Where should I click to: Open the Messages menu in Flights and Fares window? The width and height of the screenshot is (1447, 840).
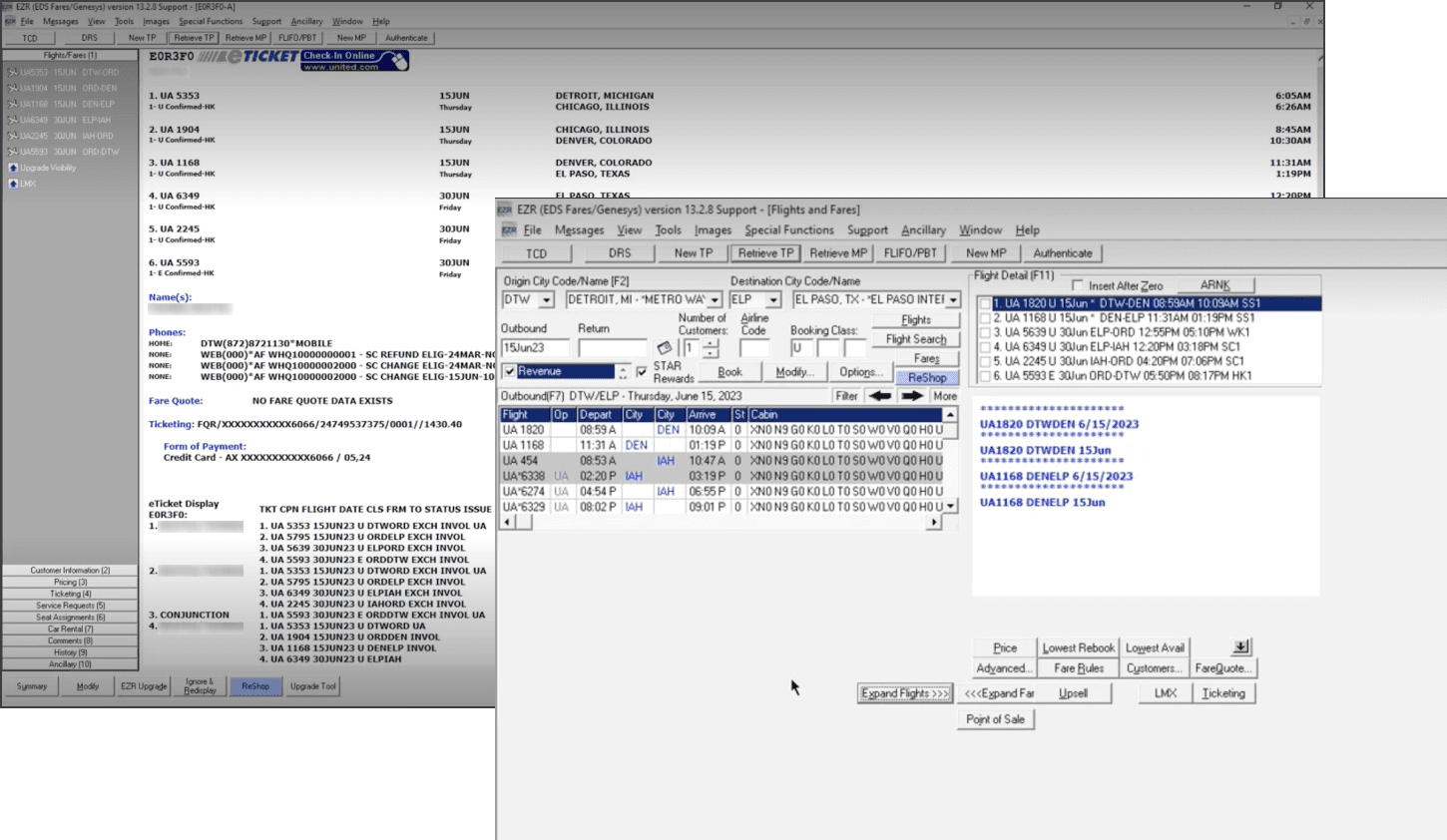pos(579,230)
